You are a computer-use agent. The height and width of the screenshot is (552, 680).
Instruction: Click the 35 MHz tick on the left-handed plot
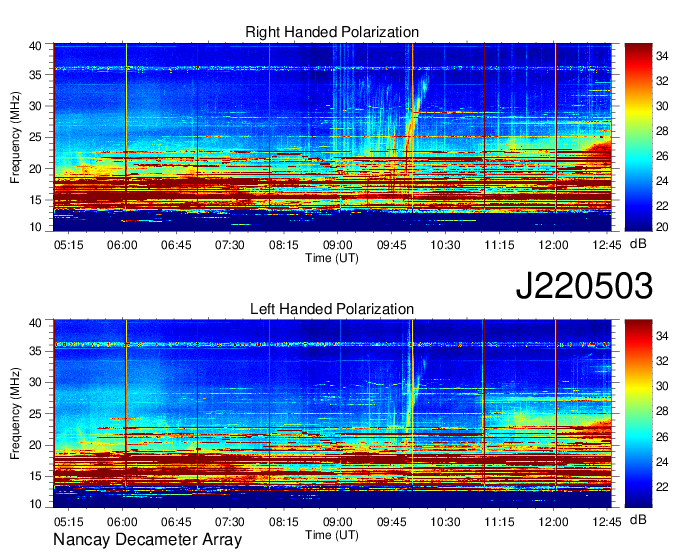tap(36, 351)
